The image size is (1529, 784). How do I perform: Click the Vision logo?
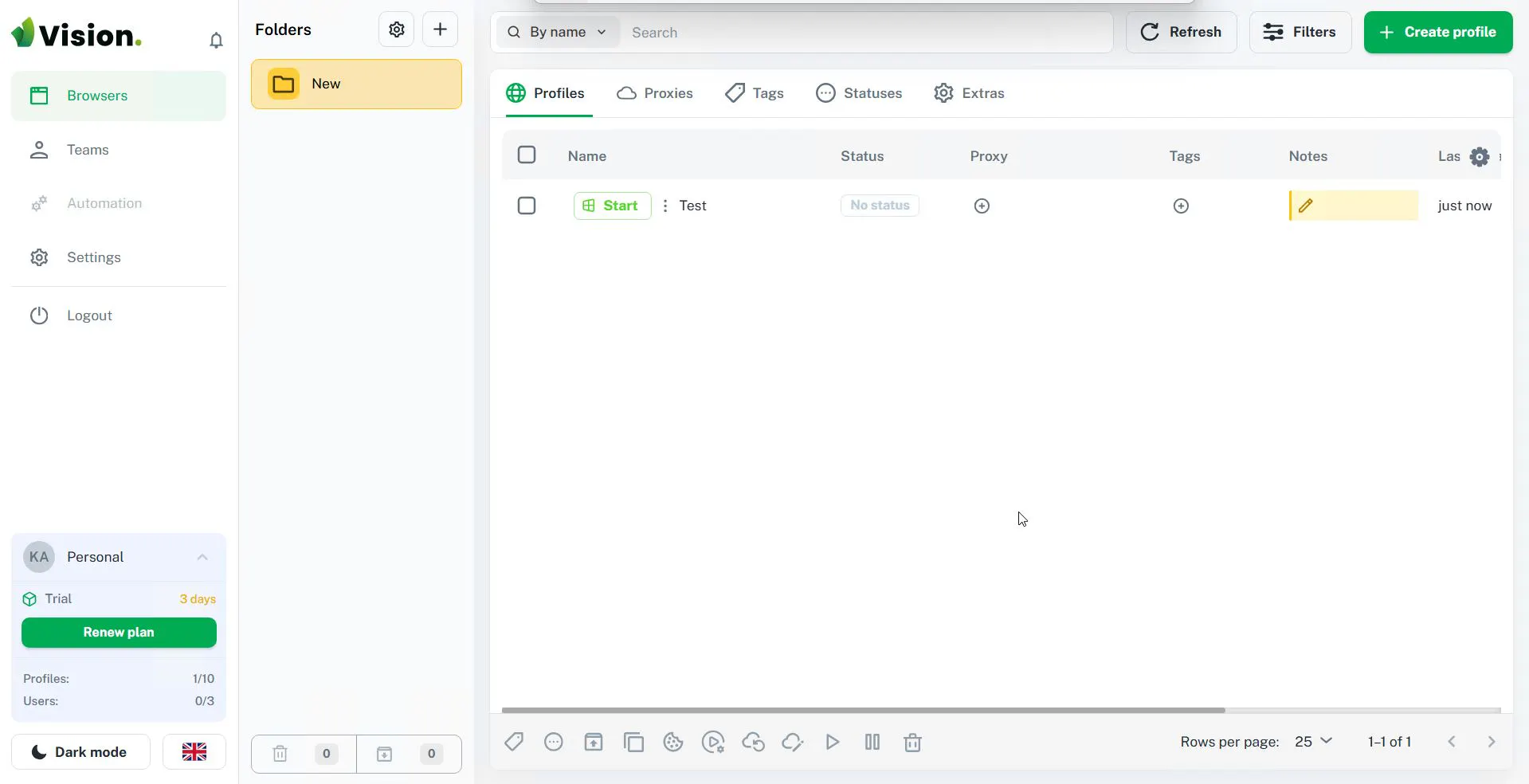76,33
